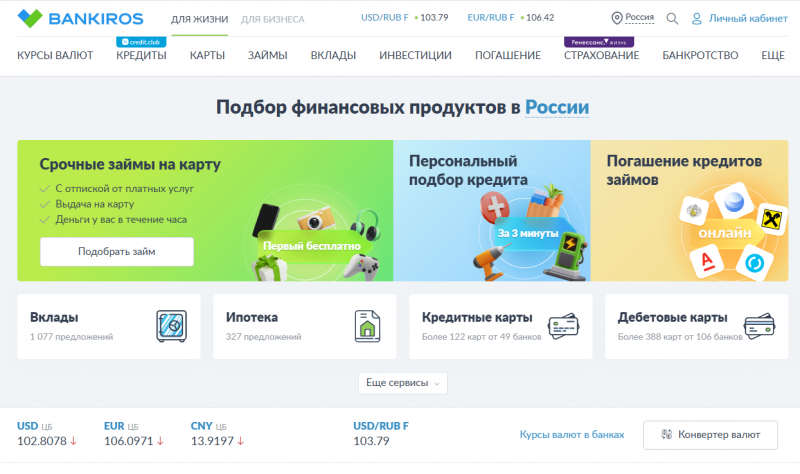Open the КРЕДИТЫ menu item
The image size is (800, 474).
pos(141,55)
